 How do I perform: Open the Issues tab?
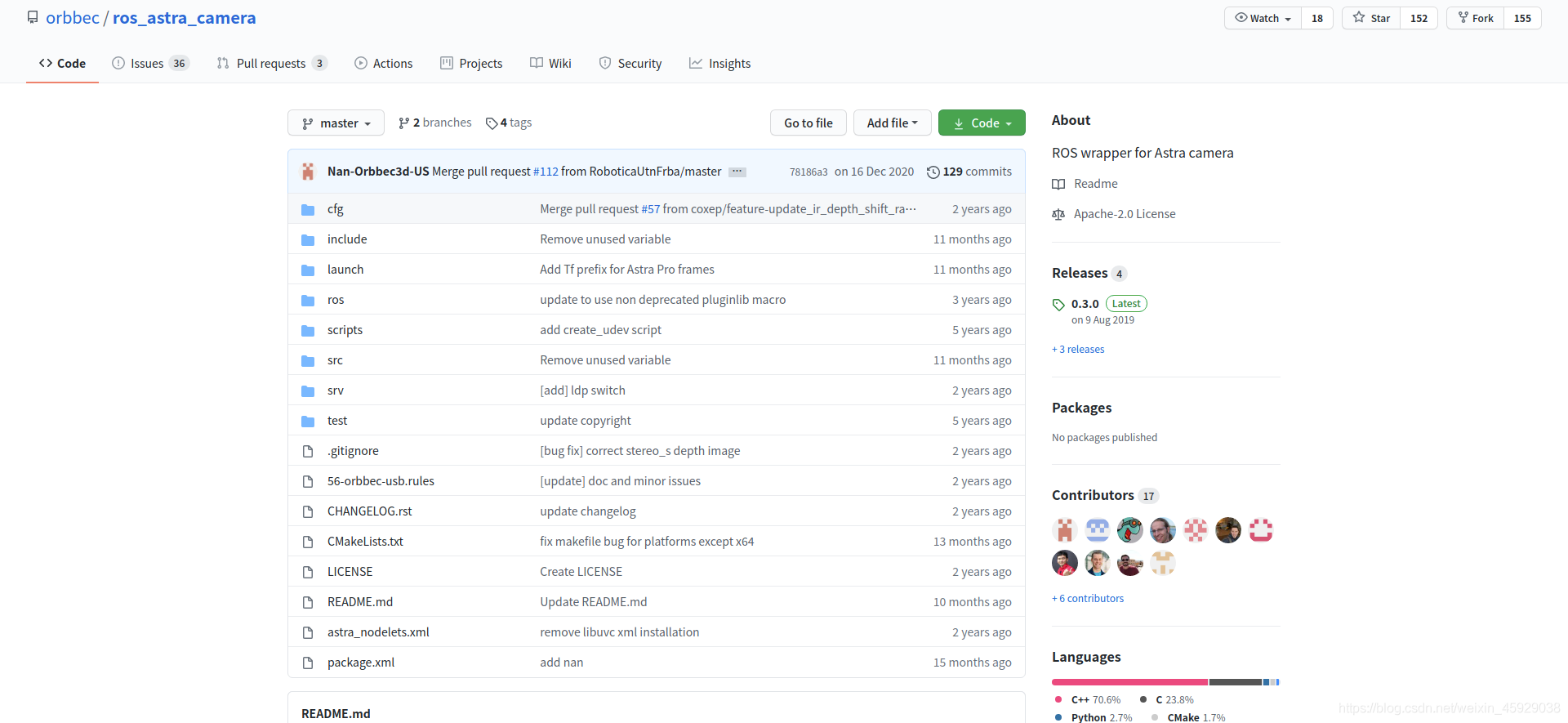point(150,64)
